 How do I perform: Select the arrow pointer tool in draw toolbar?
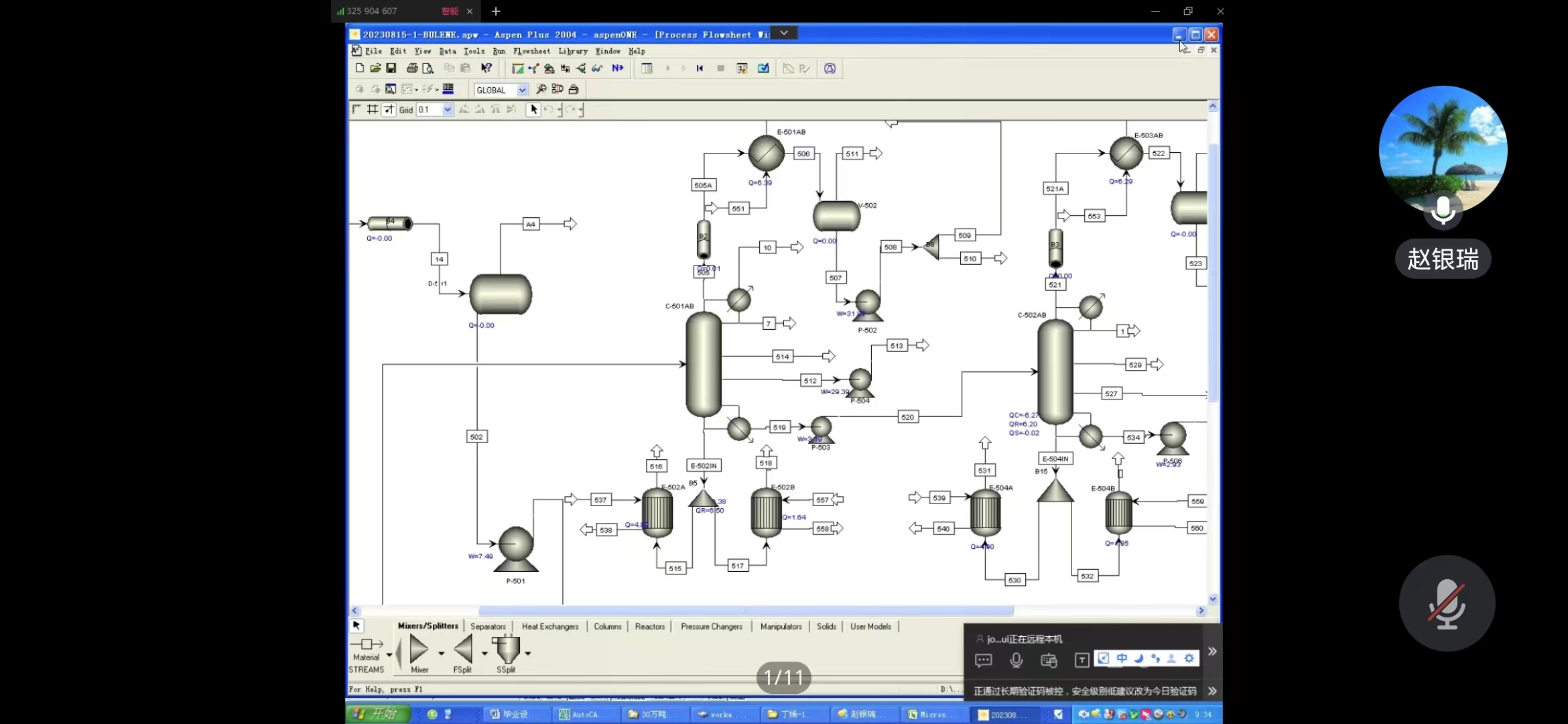pos(533,109)
